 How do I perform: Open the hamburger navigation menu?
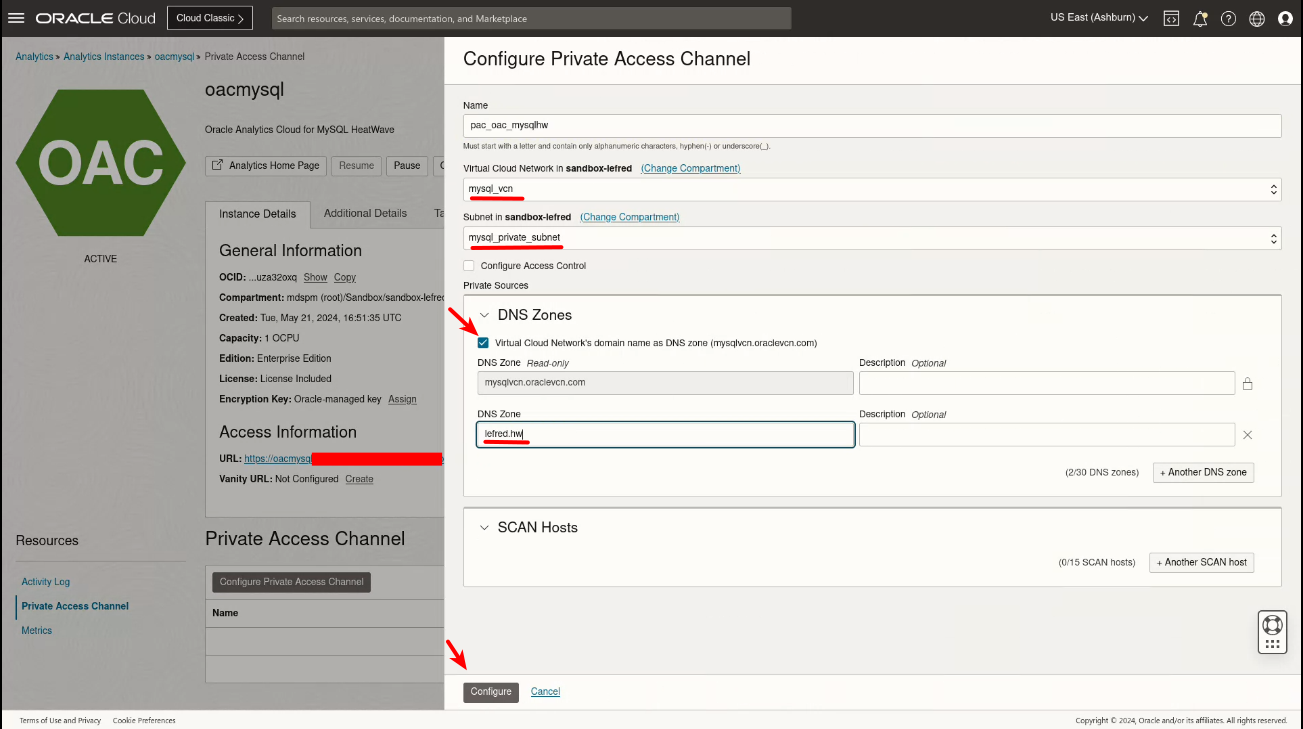tap(16, 18)
